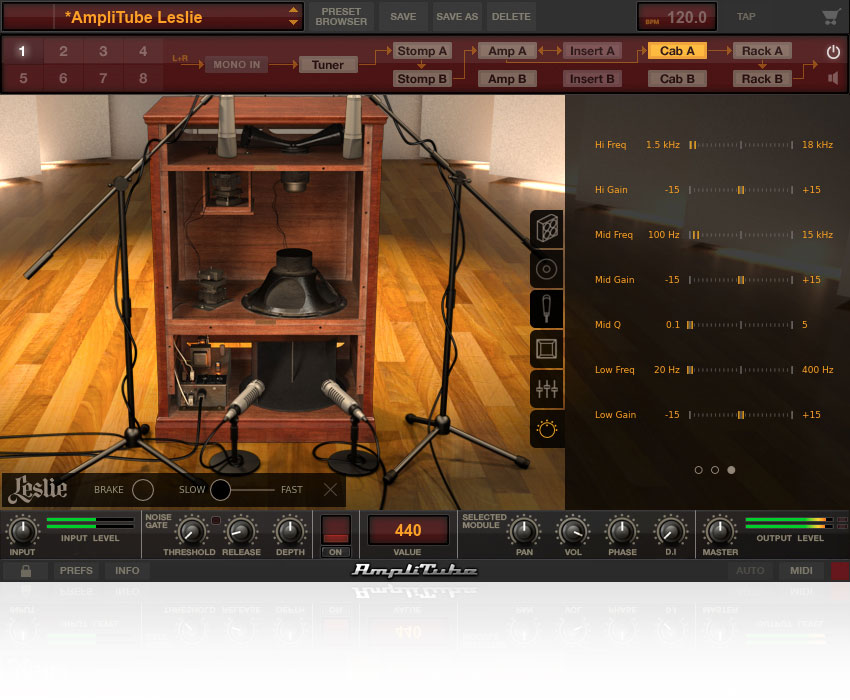850x700 pixels.
Task: Select the knob settings icon below the mixer icon
Action: pyautogui.click(x=547, y=428)
